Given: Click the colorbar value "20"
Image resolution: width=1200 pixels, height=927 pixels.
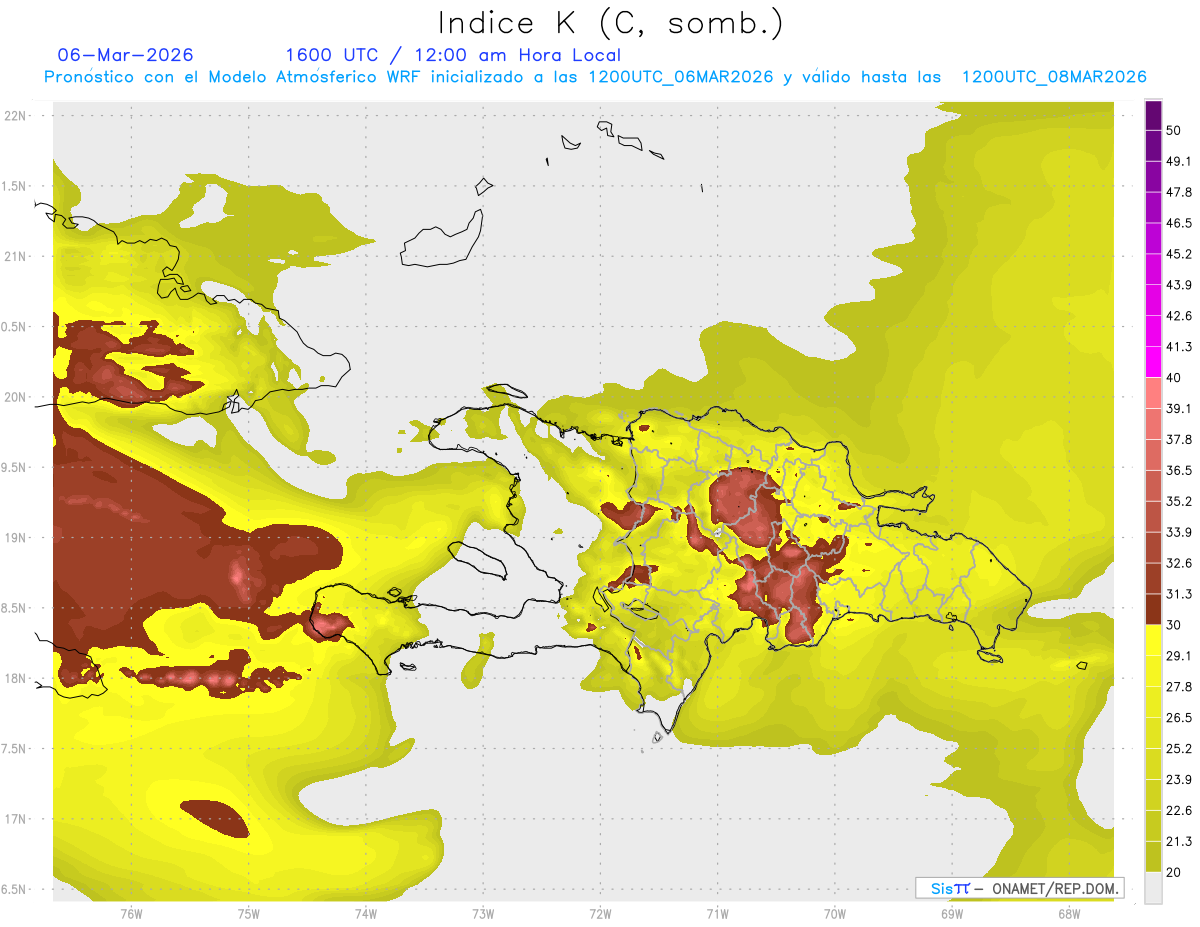Looking at the screenshot, I should coord(1174,872).
